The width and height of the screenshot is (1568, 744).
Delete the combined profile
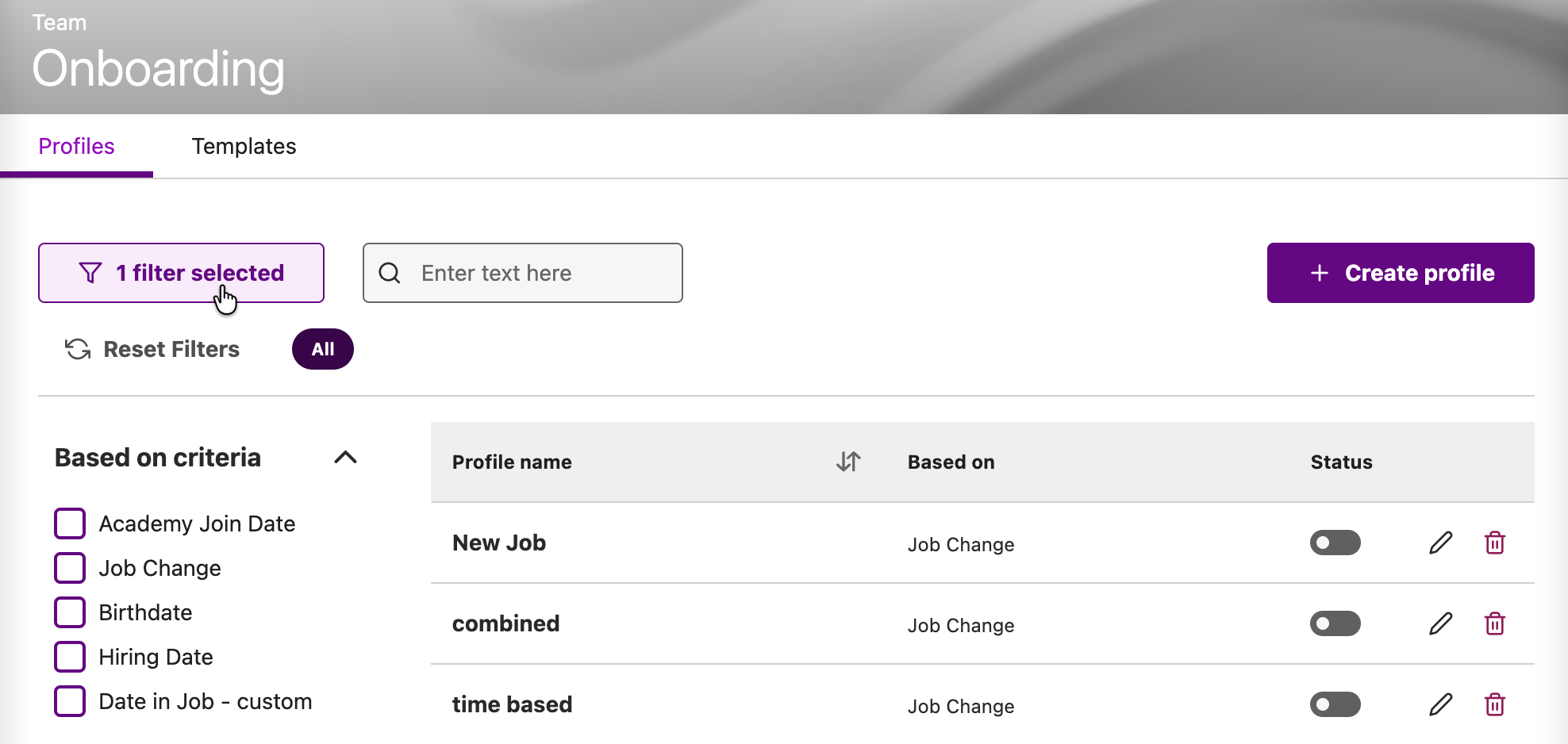[x=1495, y=624]
